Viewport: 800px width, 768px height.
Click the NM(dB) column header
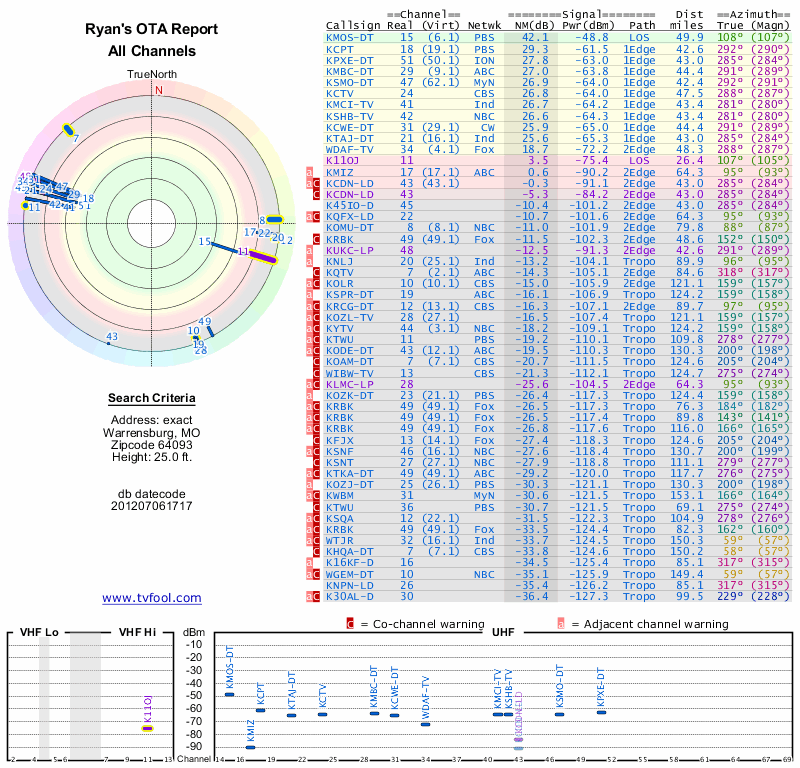pyautogui.click(x=533, y=26)
